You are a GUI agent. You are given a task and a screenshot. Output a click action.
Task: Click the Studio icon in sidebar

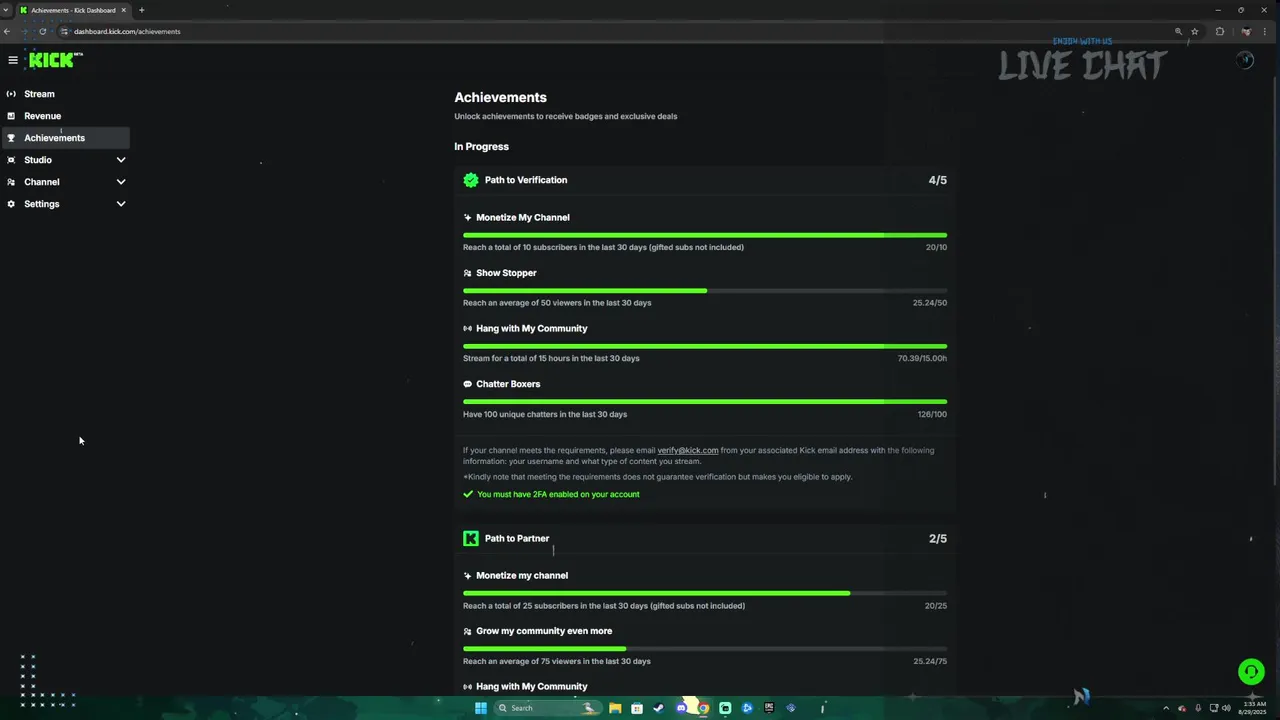coord(11,160)
